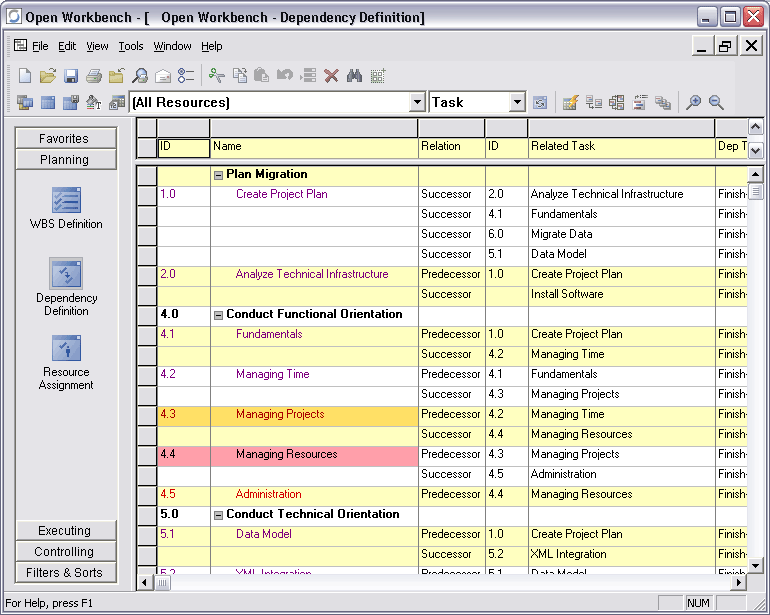This screenshot has width=770, height=615.
Task: Click the vertical scrollbar down arrow
Action: pos(756,563)
